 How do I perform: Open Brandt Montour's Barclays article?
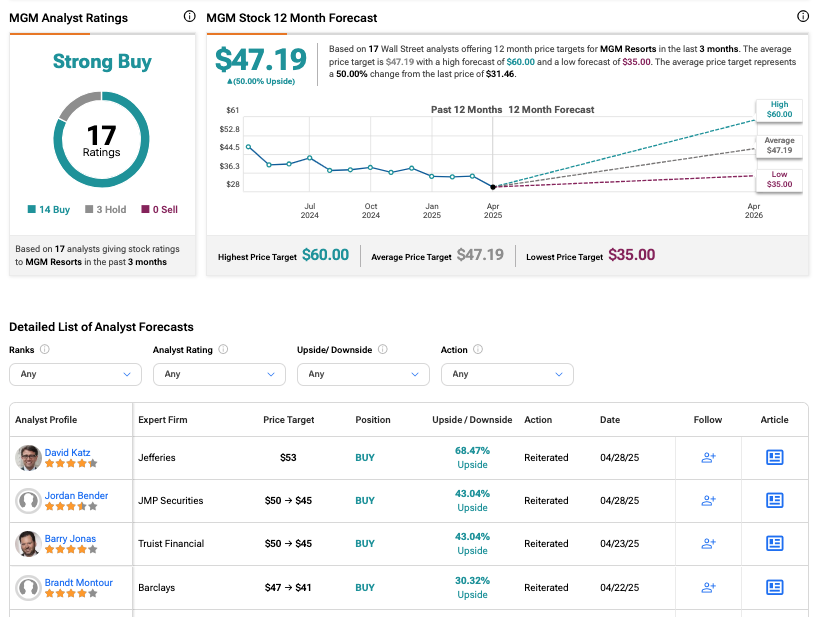(x=775, y=587)
